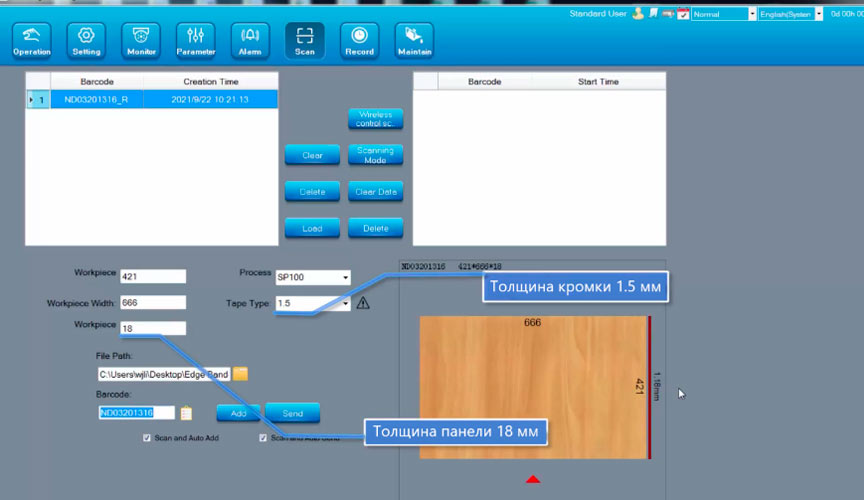Open the Setting page
The width and height of the screenshot is (864, 500).
86,40
